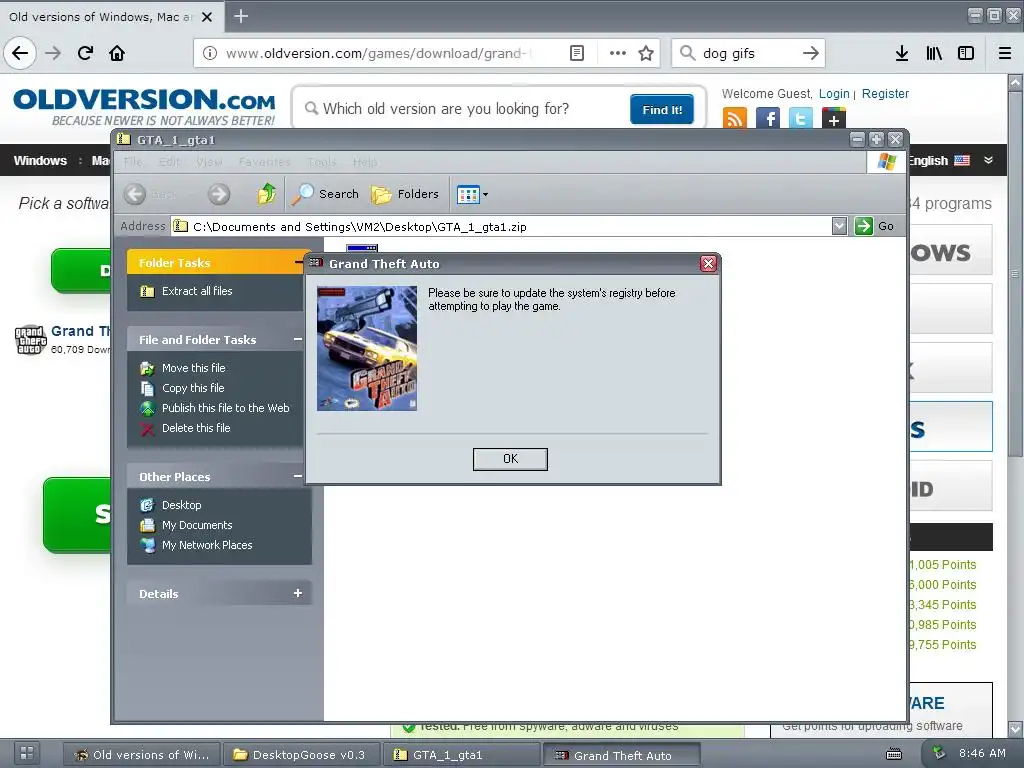
Task: Click the Login link
Action: [x=834, y=93]
